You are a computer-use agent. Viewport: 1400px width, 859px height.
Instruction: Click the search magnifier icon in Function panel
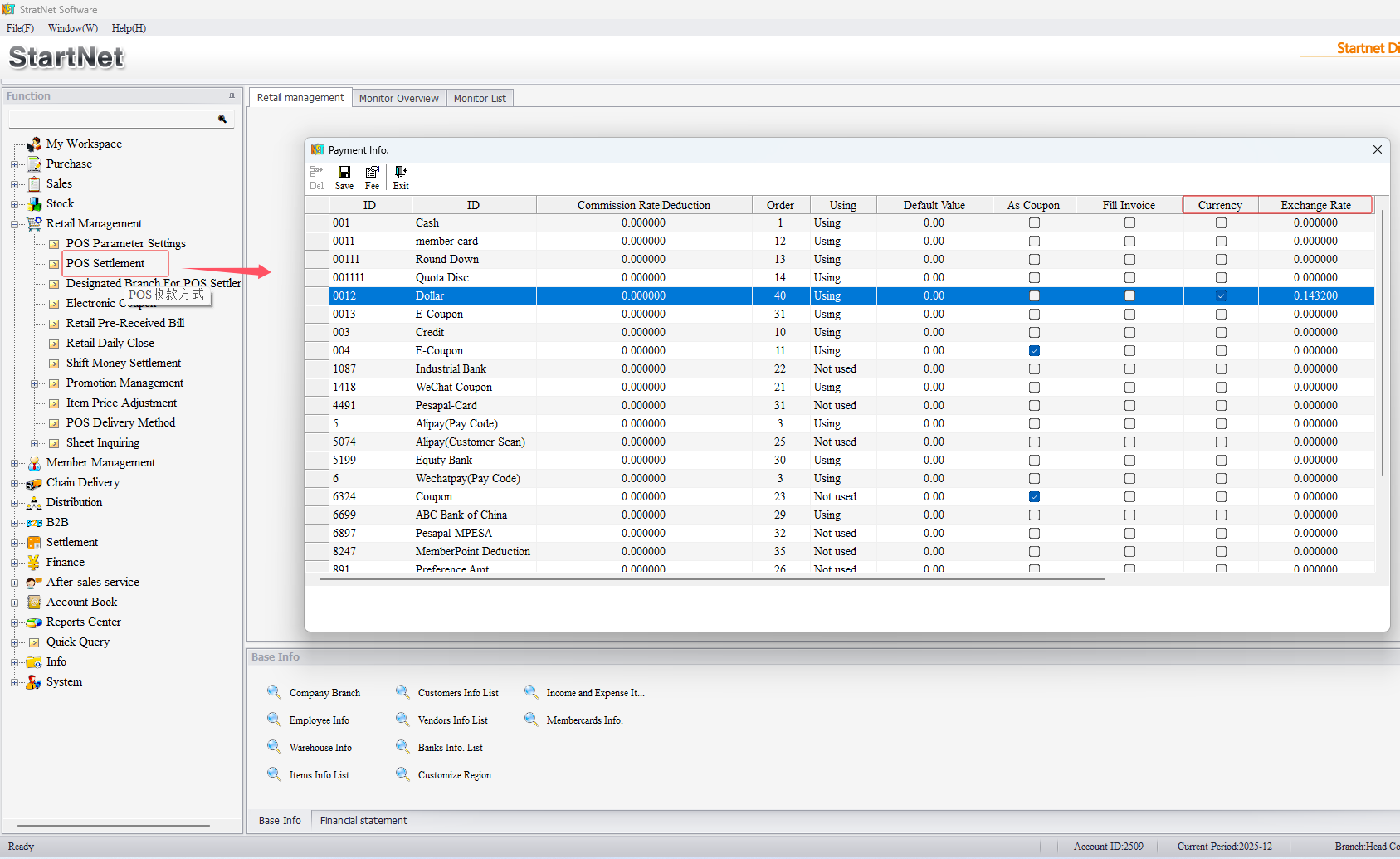click(x=222, y=120)
